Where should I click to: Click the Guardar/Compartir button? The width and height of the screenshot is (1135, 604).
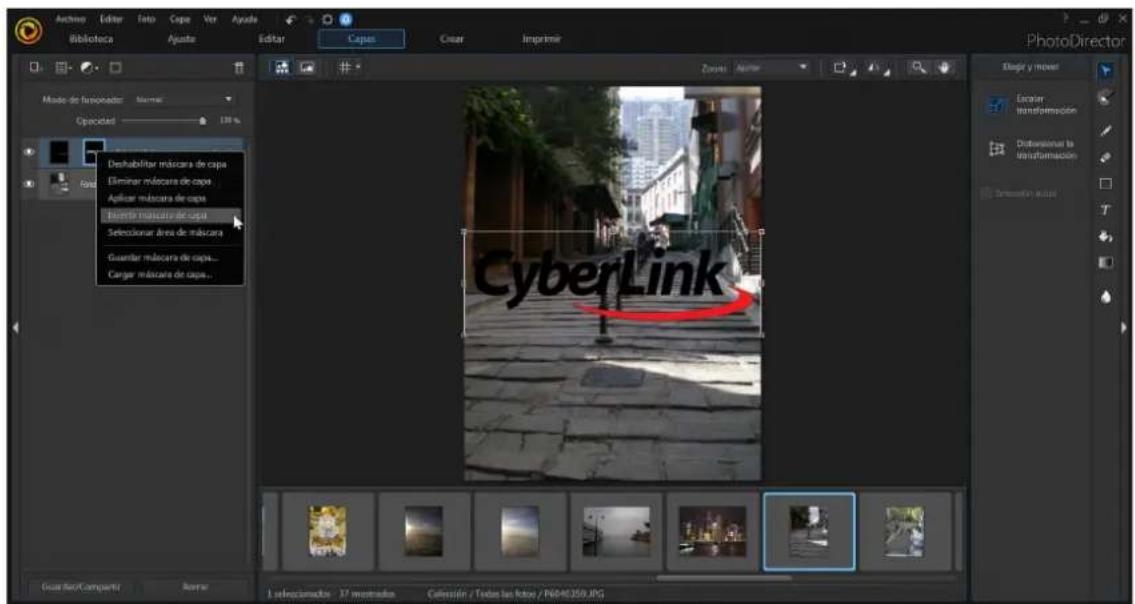[81, 587]
